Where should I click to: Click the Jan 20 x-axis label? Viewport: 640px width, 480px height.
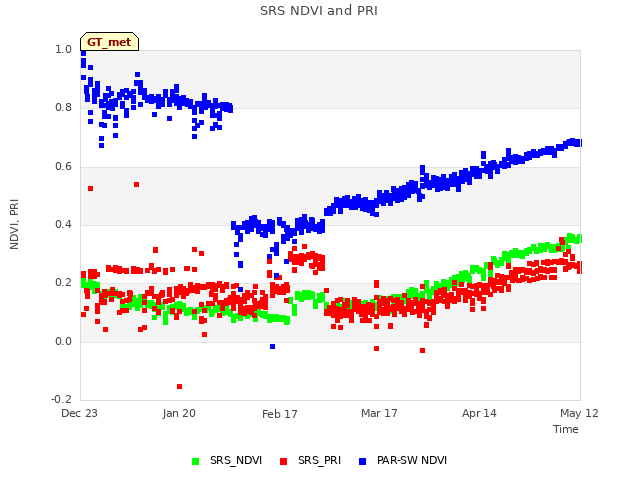[x=179, y=413]
